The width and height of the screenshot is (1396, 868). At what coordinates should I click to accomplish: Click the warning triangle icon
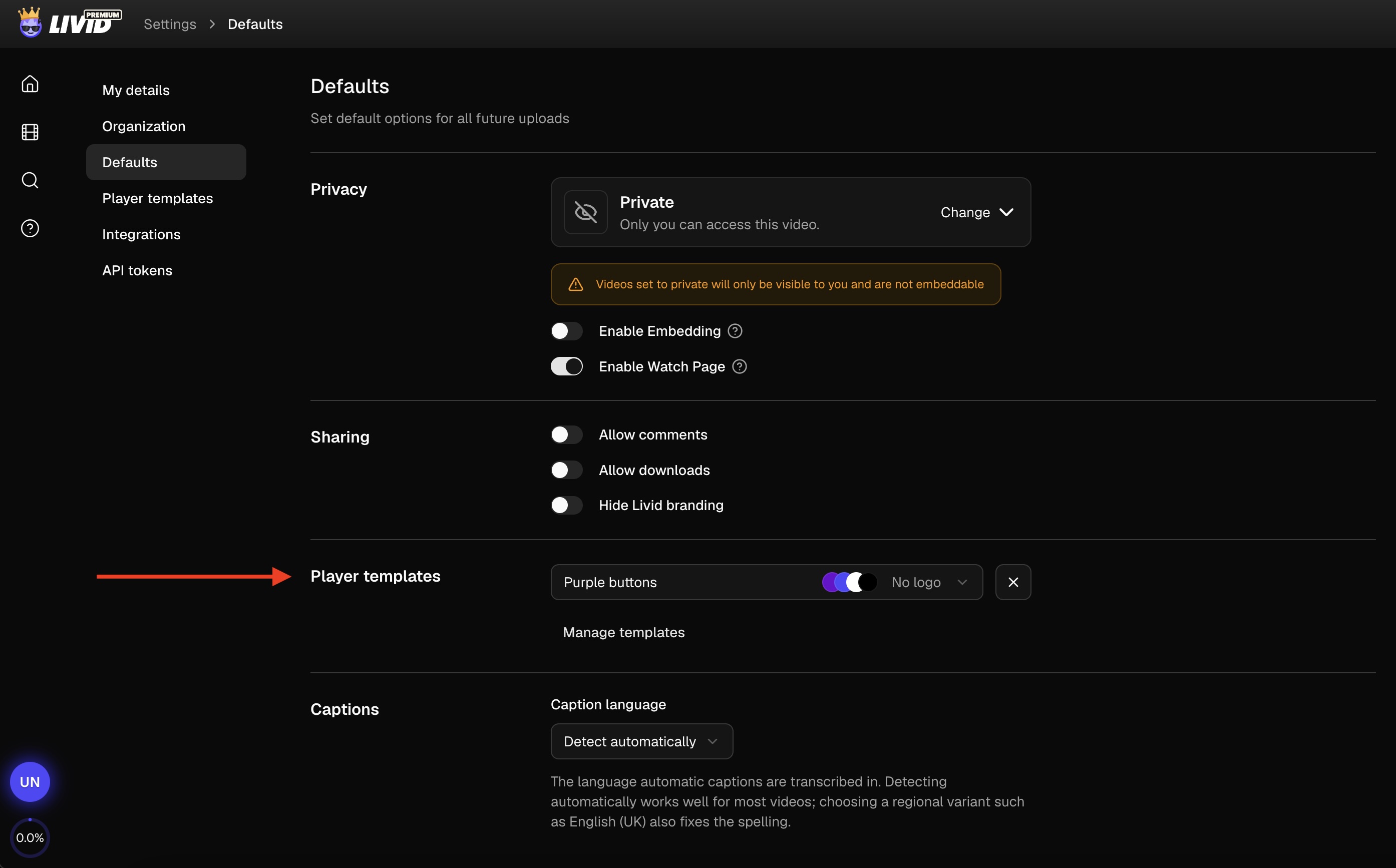point(575,285)
